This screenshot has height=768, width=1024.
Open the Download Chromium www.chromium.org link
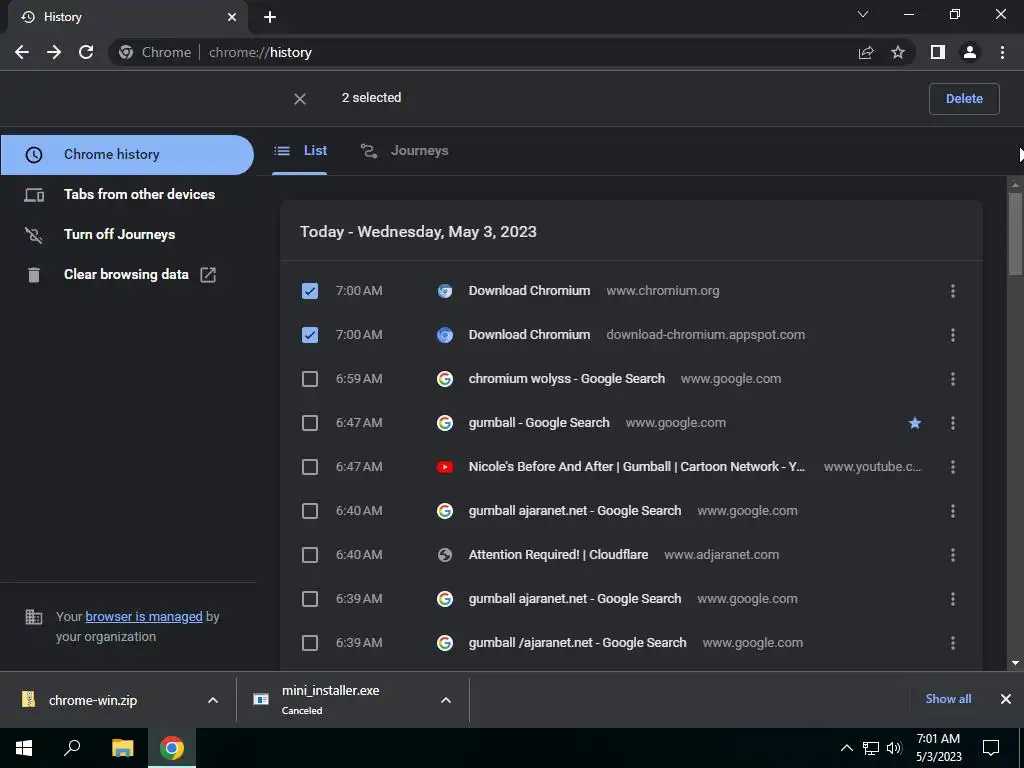click(x=529, y=291)
